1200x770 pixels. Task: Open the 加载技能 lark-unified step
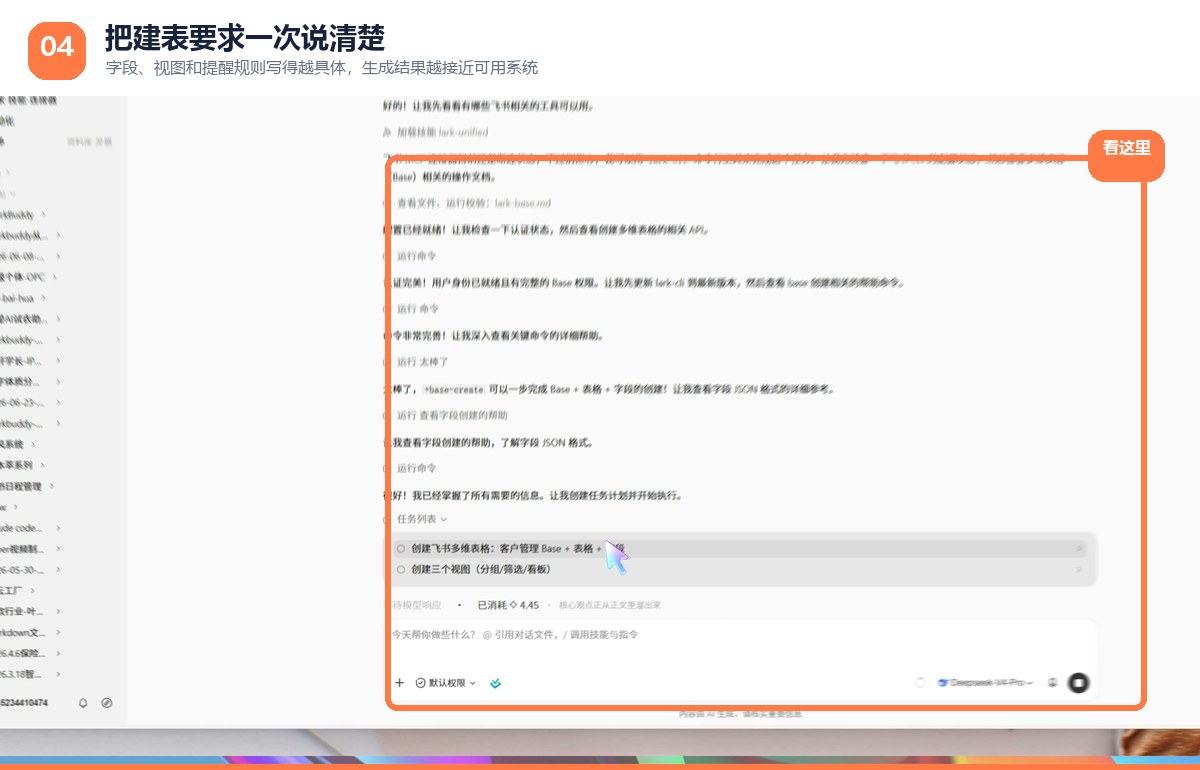[x=442, y=131]
